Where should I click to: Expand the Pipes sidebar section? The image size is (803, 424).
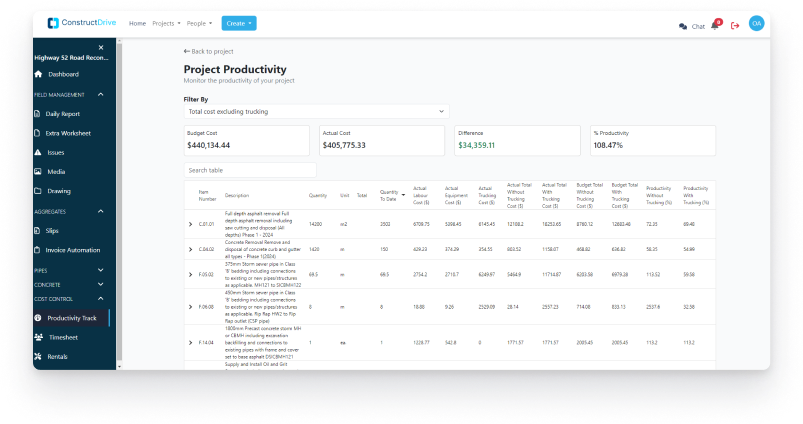pyautogui.click(x=101, y=270)
